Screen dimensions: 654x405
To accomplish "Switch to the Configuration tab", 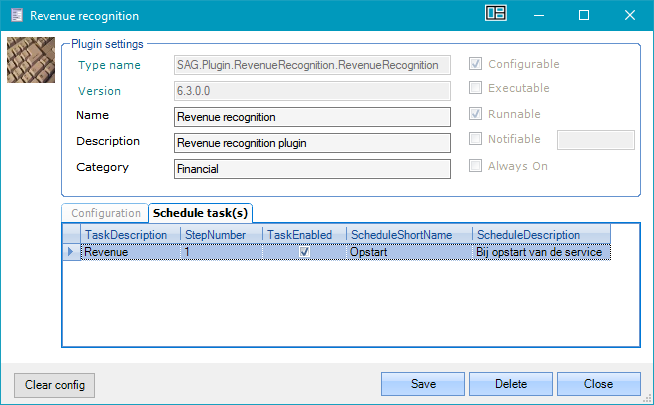I will click(105, 213).
